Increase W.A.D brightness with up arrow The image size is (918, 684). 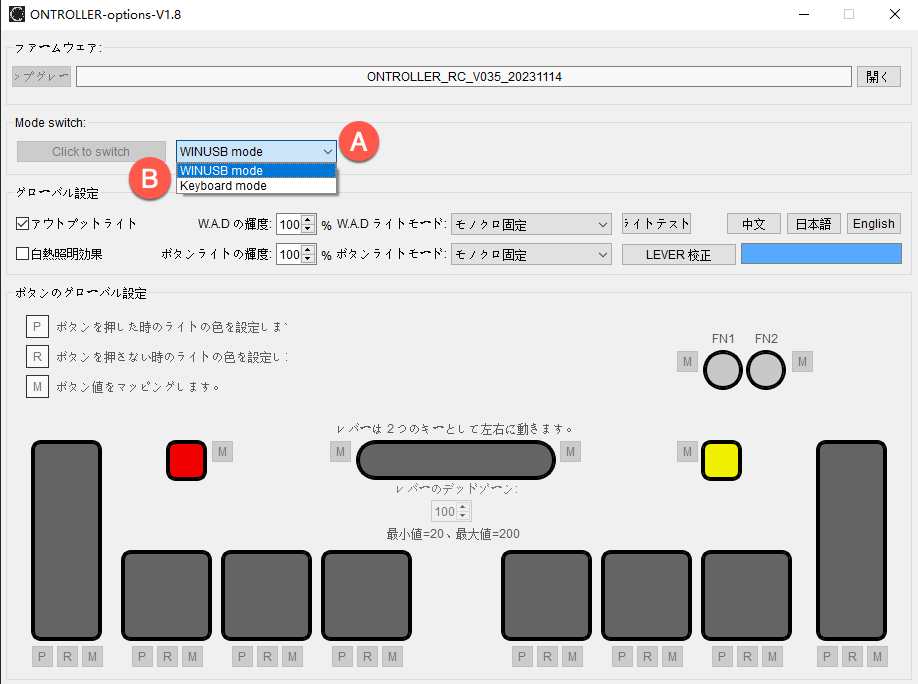click(309, 220)
